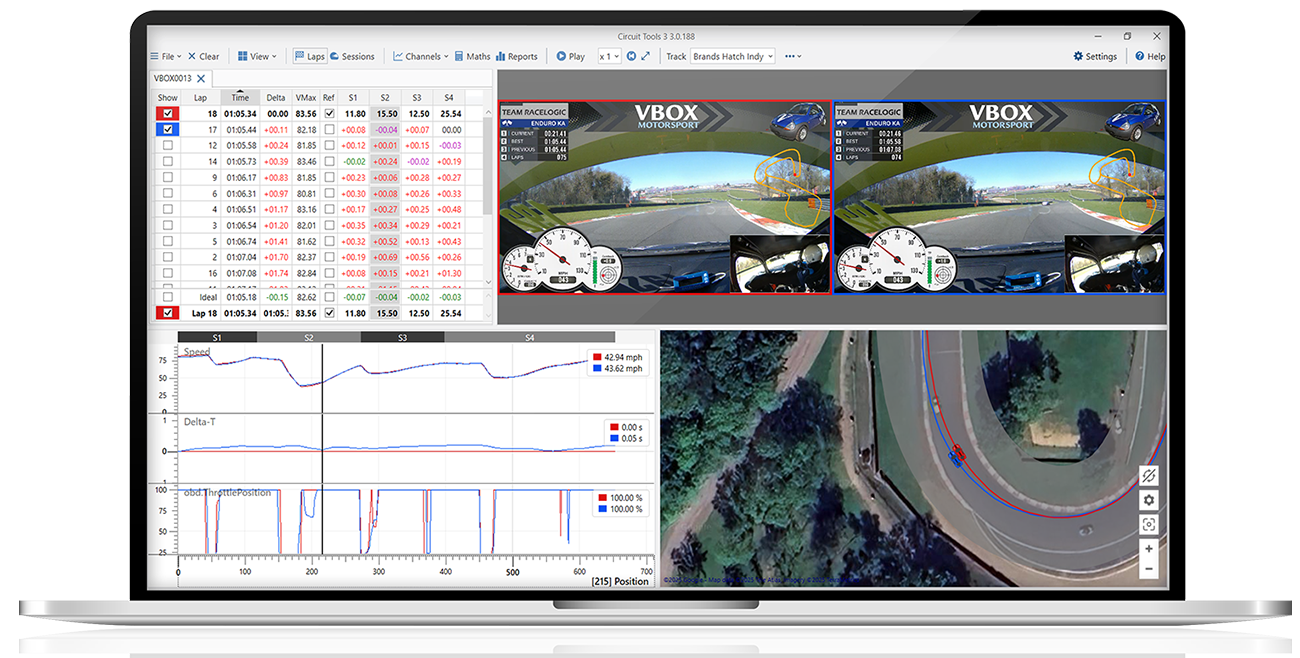Enable Show for the Ideal lap row

[167, 297]
